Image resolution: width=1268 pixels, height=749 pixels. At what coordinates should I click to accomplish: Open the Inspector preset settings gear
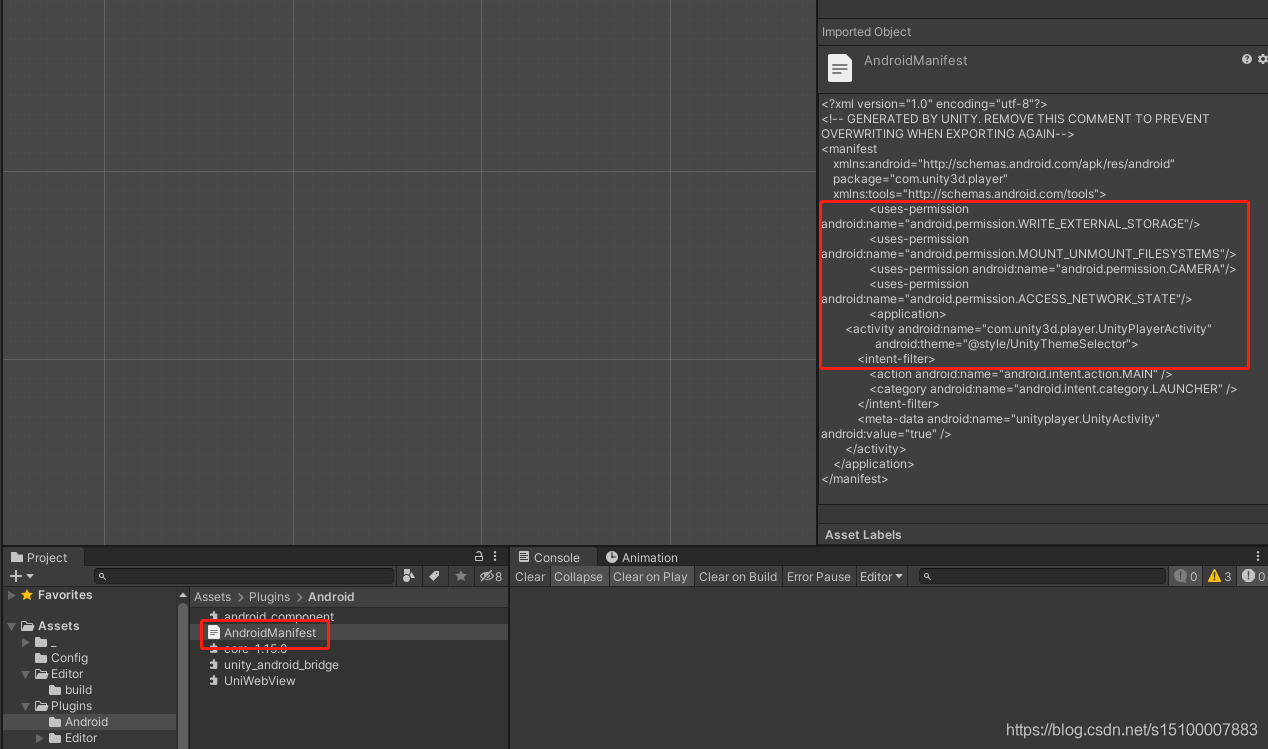click(x=1262, y=60)
